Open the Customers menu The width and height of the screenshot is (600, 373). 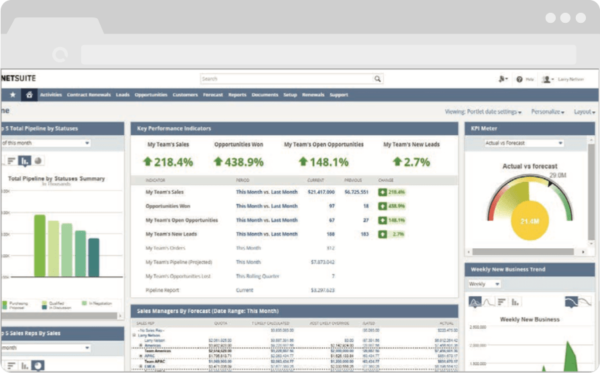click(x=185, y=95)
